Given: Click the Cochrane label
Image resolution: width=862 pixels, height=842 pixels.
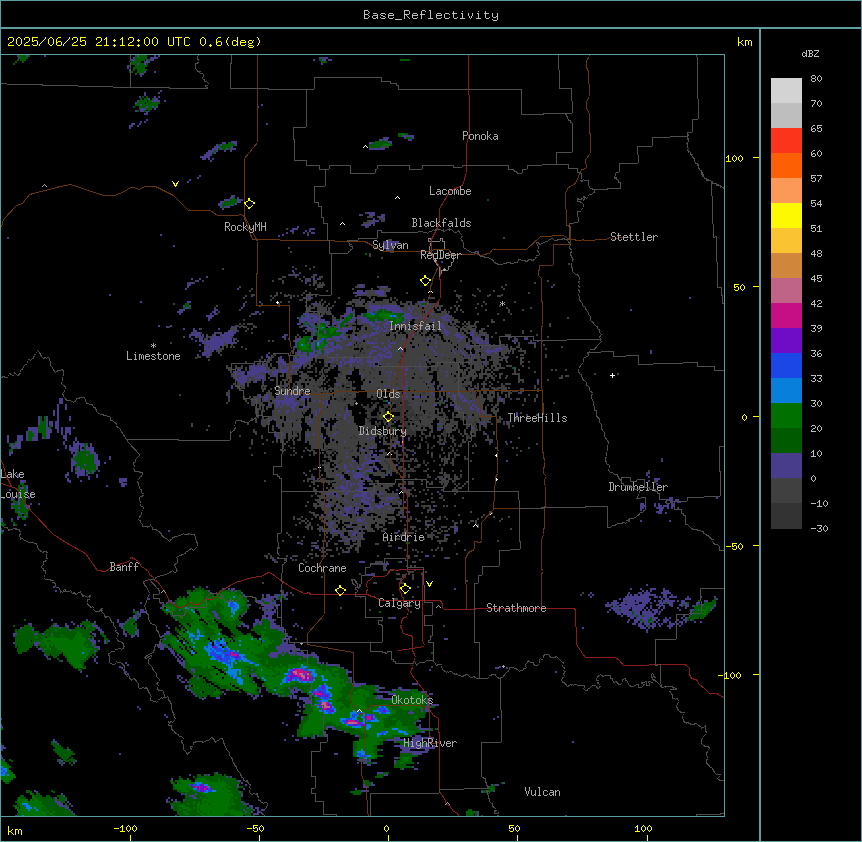Looking at the screenshot, I should coord(322,568).
